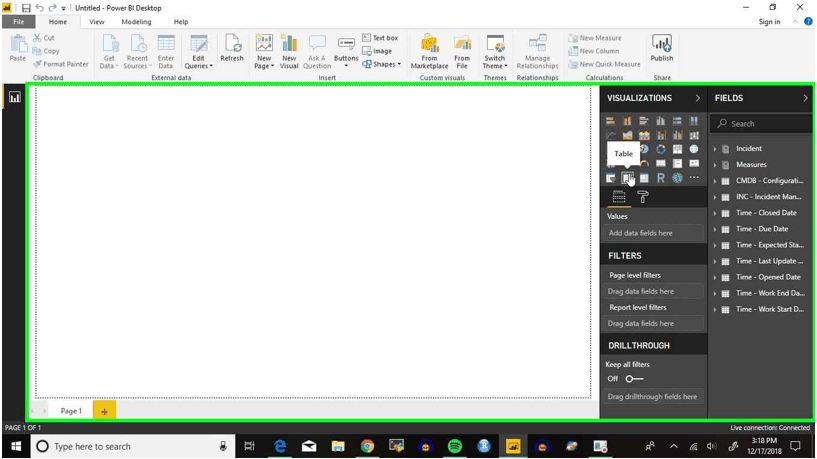Select the Stacked bar chart visualization
The width and height of the screenshot is (817, 459).
(x=611, y=121)
